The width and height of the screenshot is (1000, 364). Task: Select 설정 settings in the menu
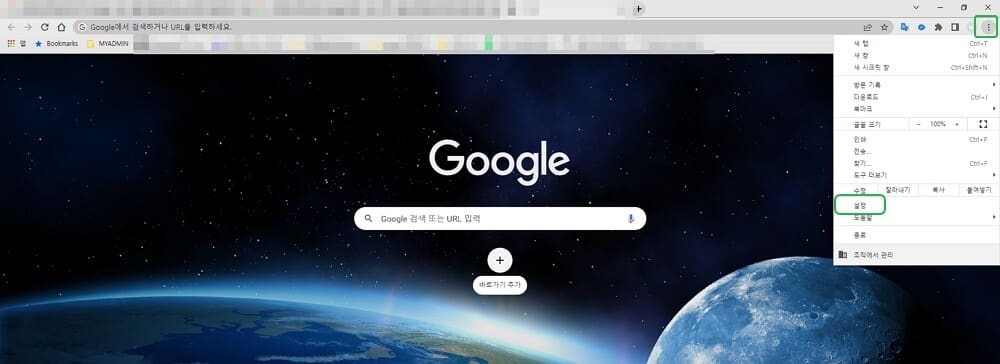click(860, 205)
